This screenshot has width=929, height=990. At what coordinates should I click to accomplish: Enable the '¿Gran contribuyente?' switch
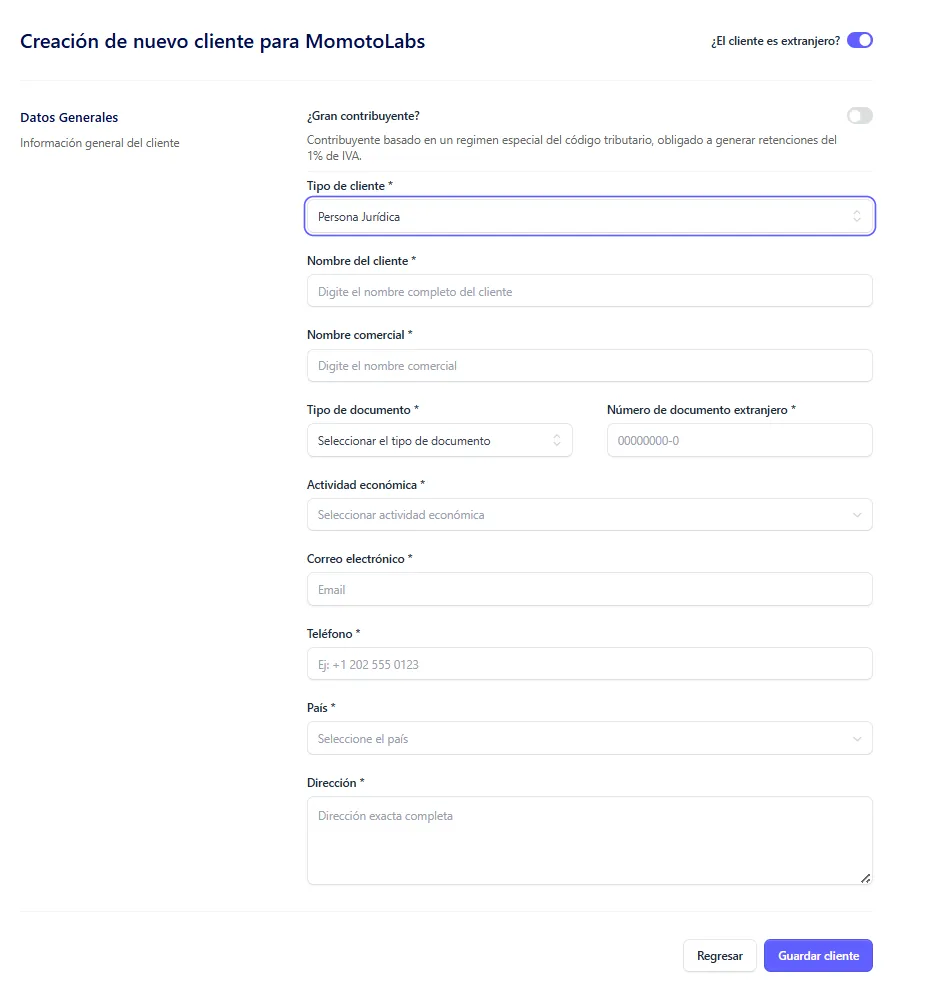tap(859, 115)
